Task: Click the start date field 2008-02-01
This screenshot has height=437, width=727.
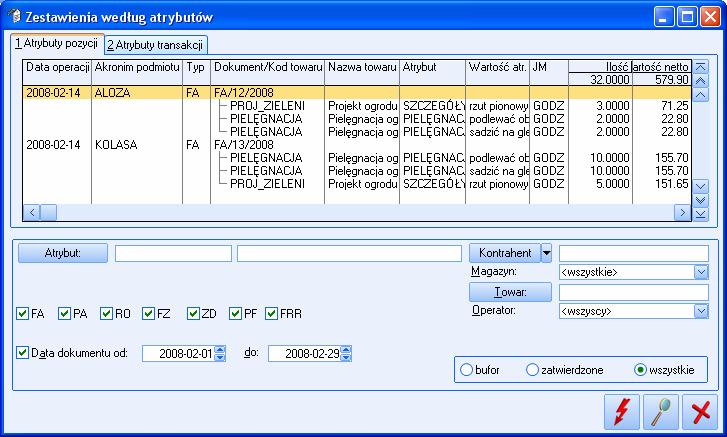Action: click(x=179, y=354)
